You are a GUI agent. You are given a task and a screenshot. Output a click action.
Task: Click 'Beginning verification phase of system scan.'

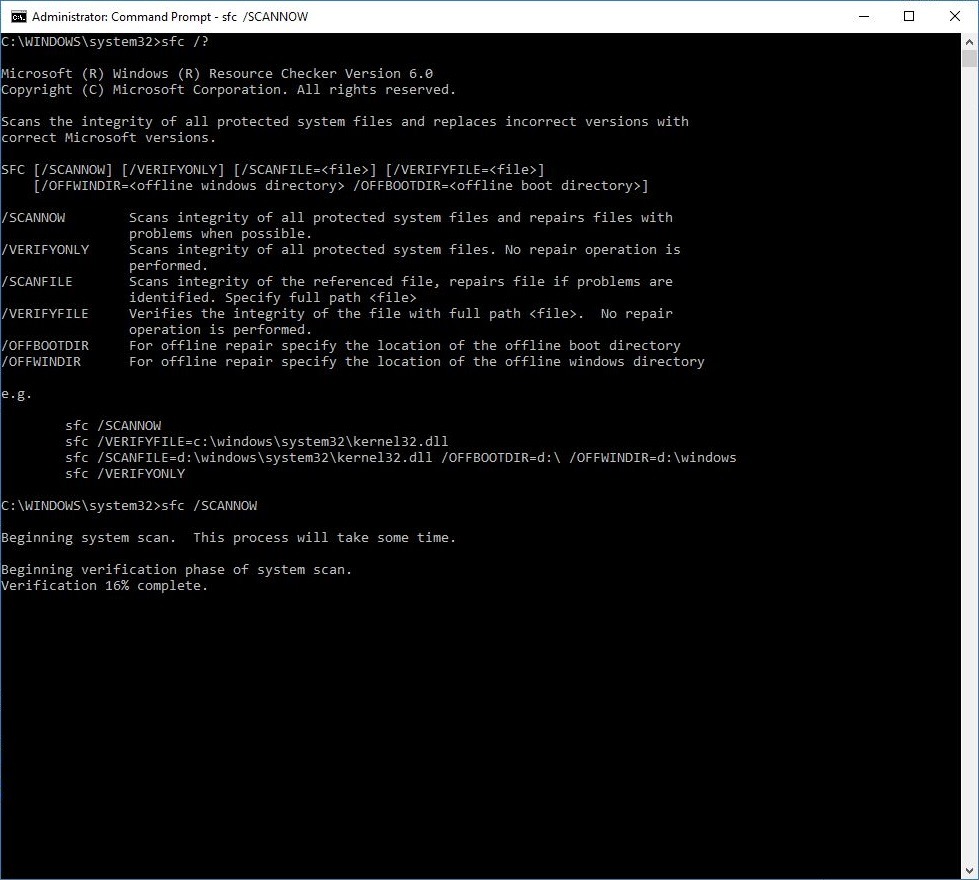177,570
